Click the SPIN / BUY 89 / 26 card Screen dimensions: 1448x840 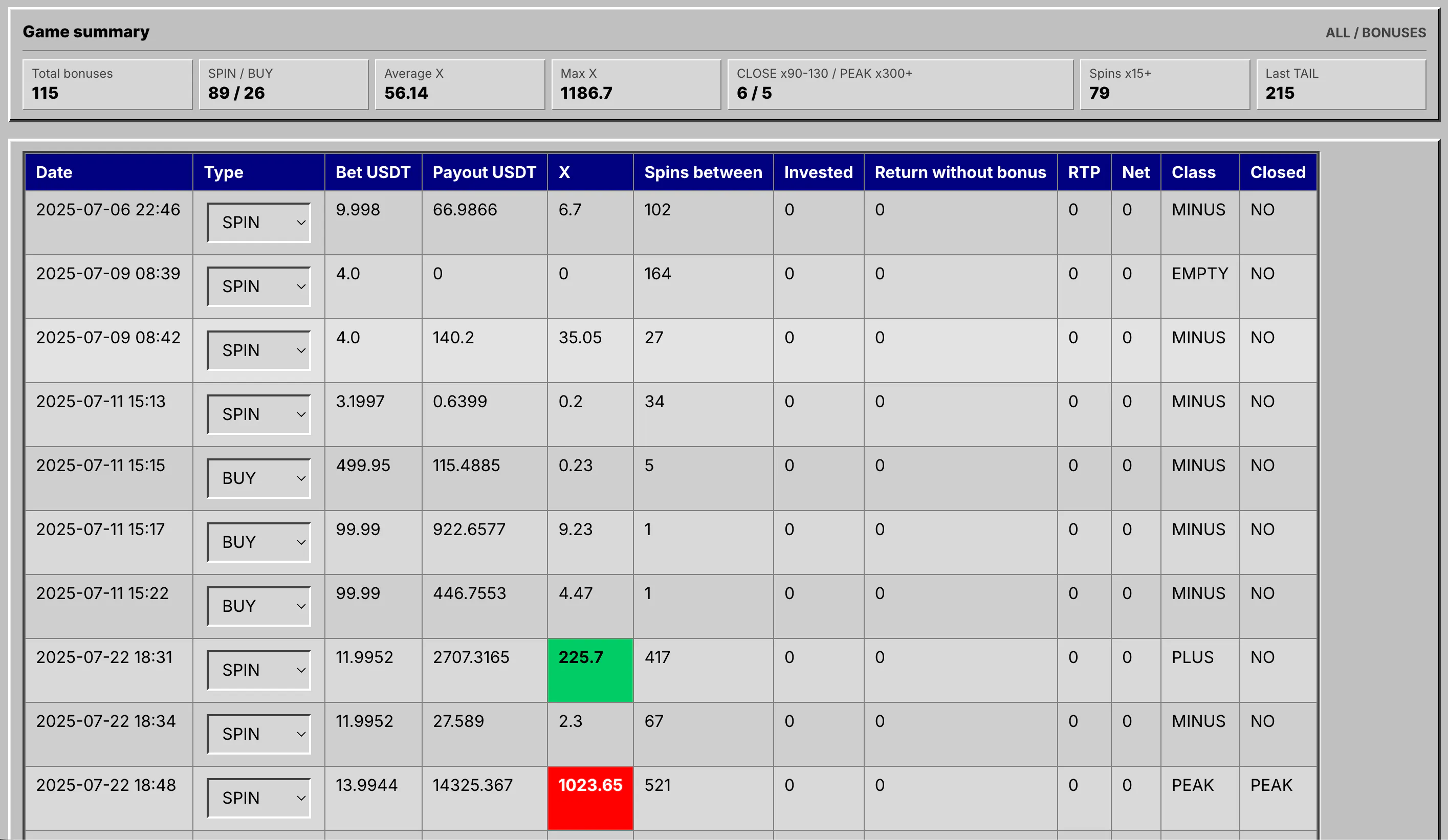click(284, 84)
